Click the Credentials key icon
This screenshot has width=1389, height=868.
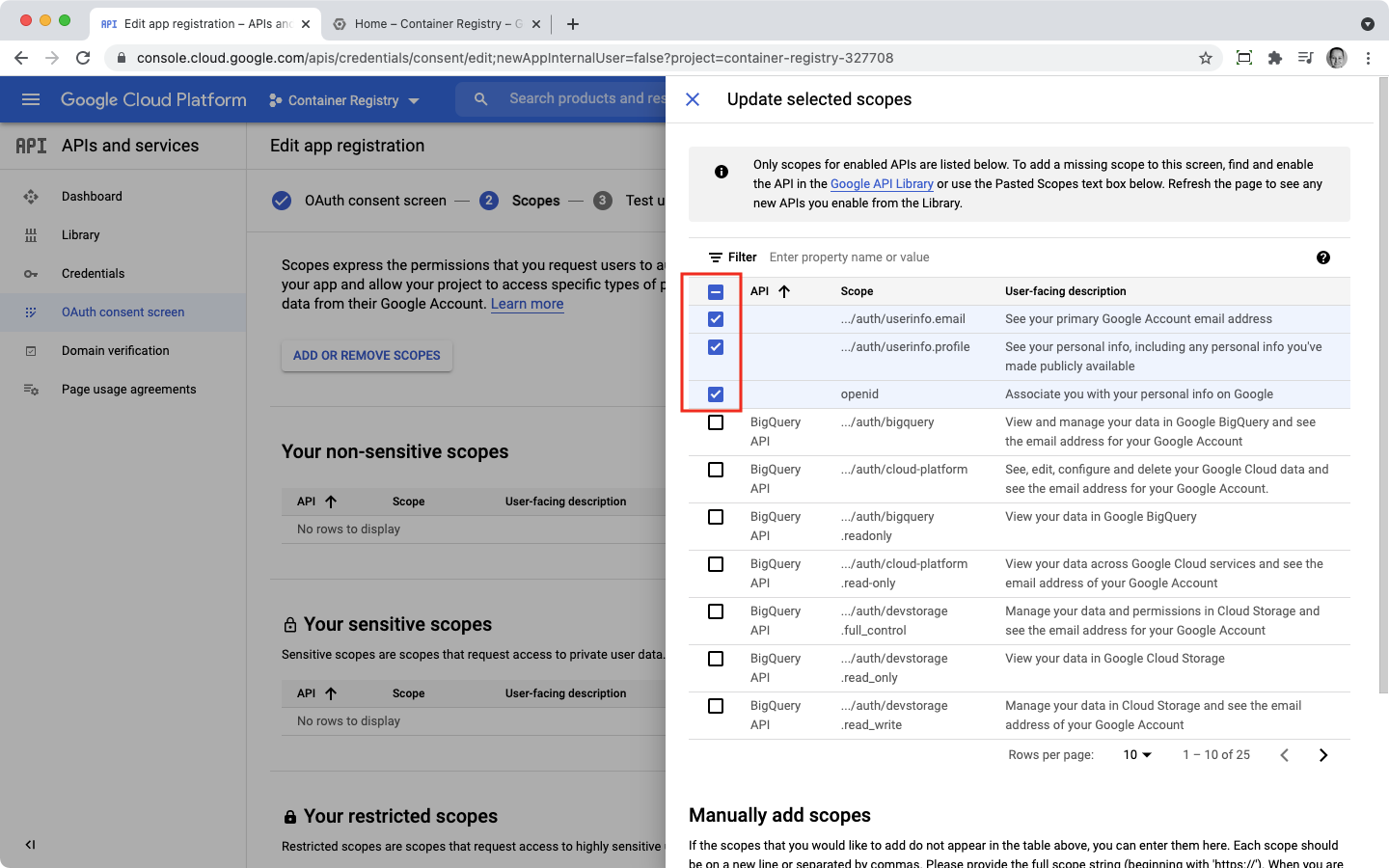(x=31, y=274)
